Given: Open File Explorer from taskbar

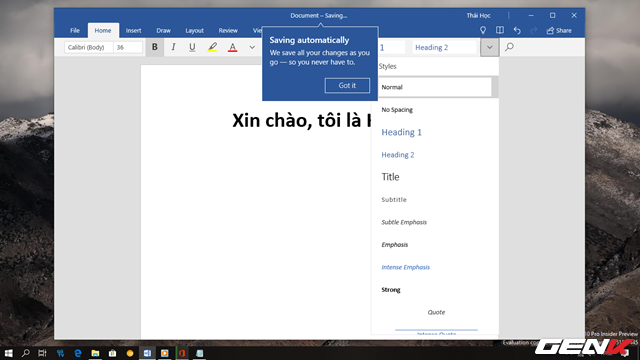Looking at the screenshot, I should [x=95, y=353].
